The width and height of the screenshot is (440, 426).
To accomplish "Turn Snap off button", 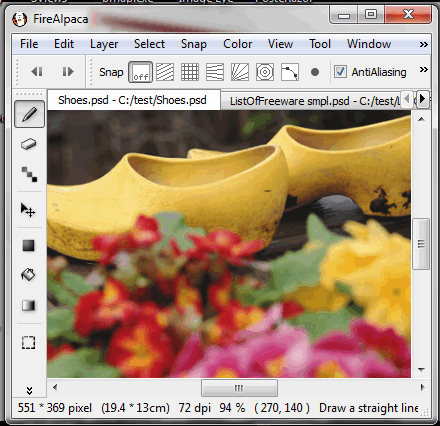I will pos(141,72).
